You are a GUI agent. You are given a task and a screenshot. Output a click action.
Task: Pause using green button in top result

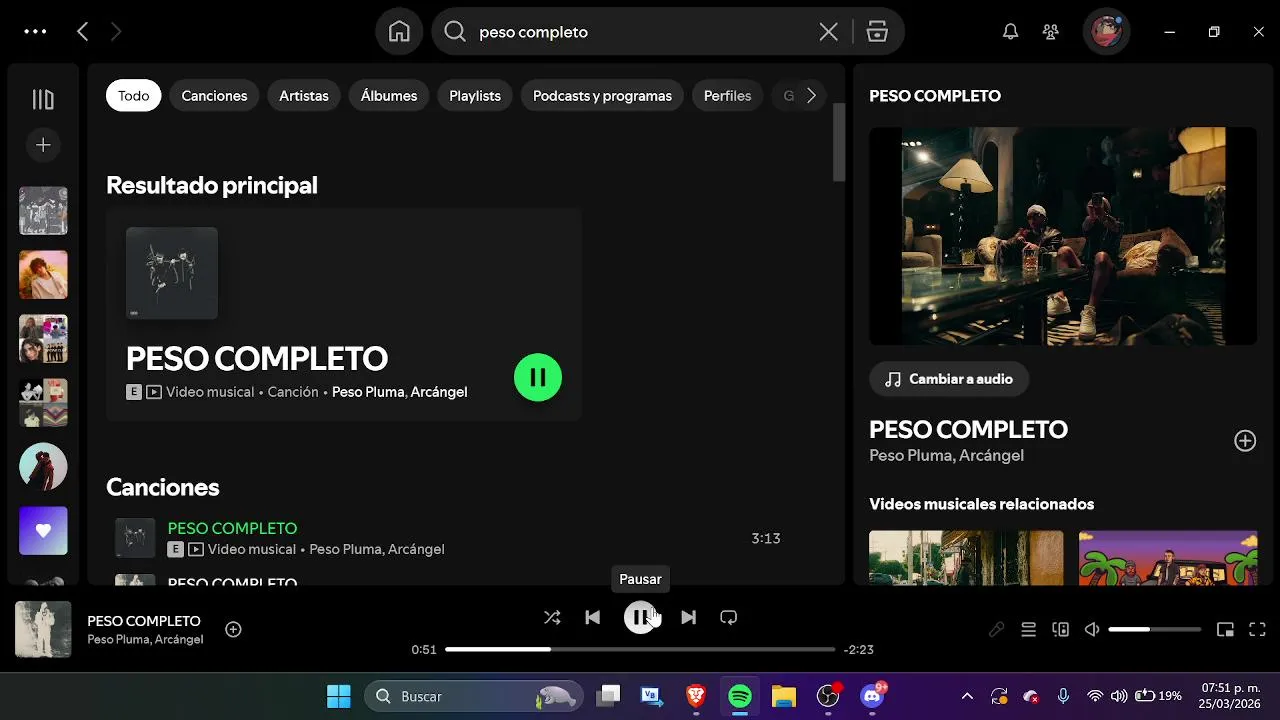538,377
